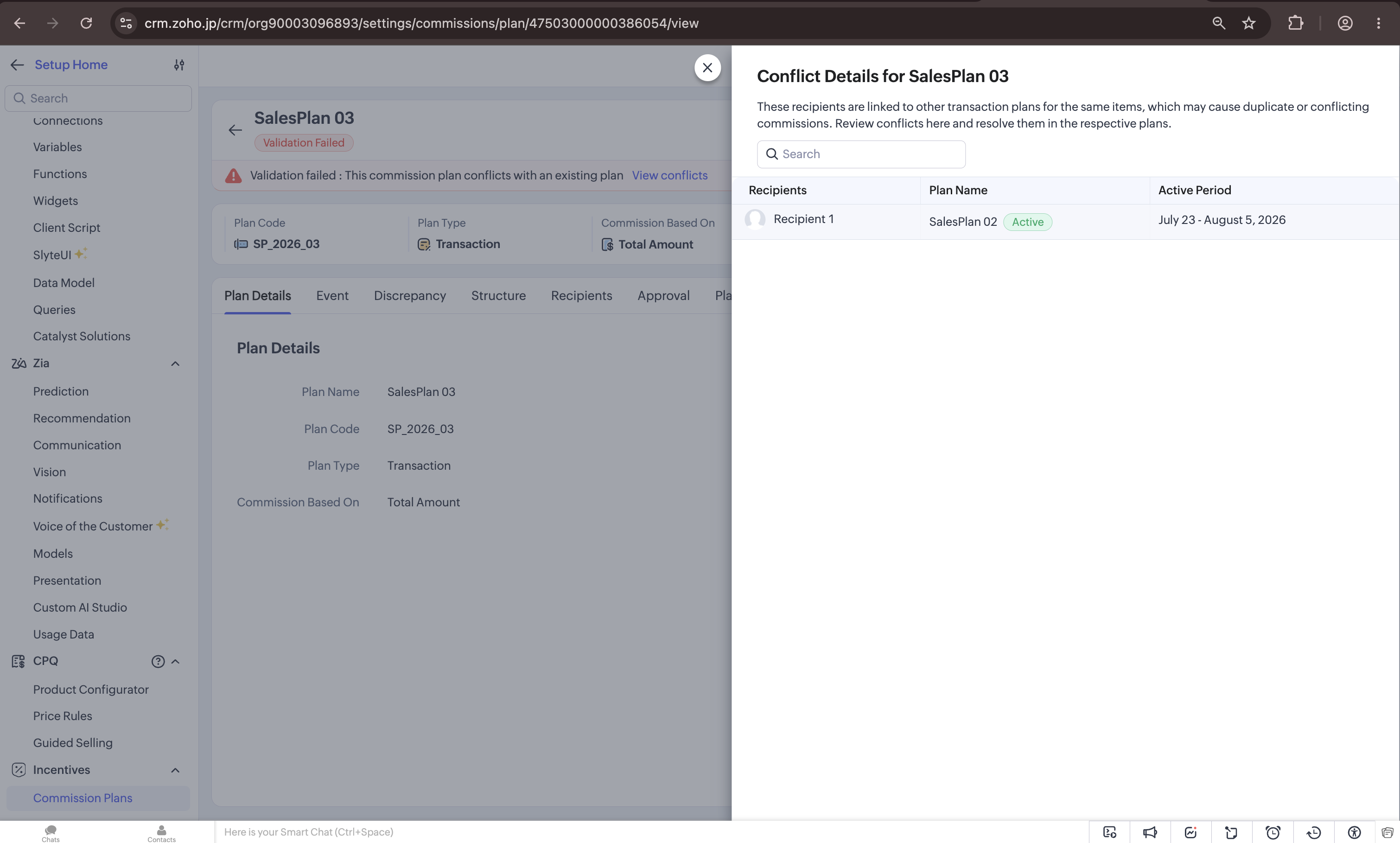Open Guided Selling in the sidebar

[x=73, y=743]
